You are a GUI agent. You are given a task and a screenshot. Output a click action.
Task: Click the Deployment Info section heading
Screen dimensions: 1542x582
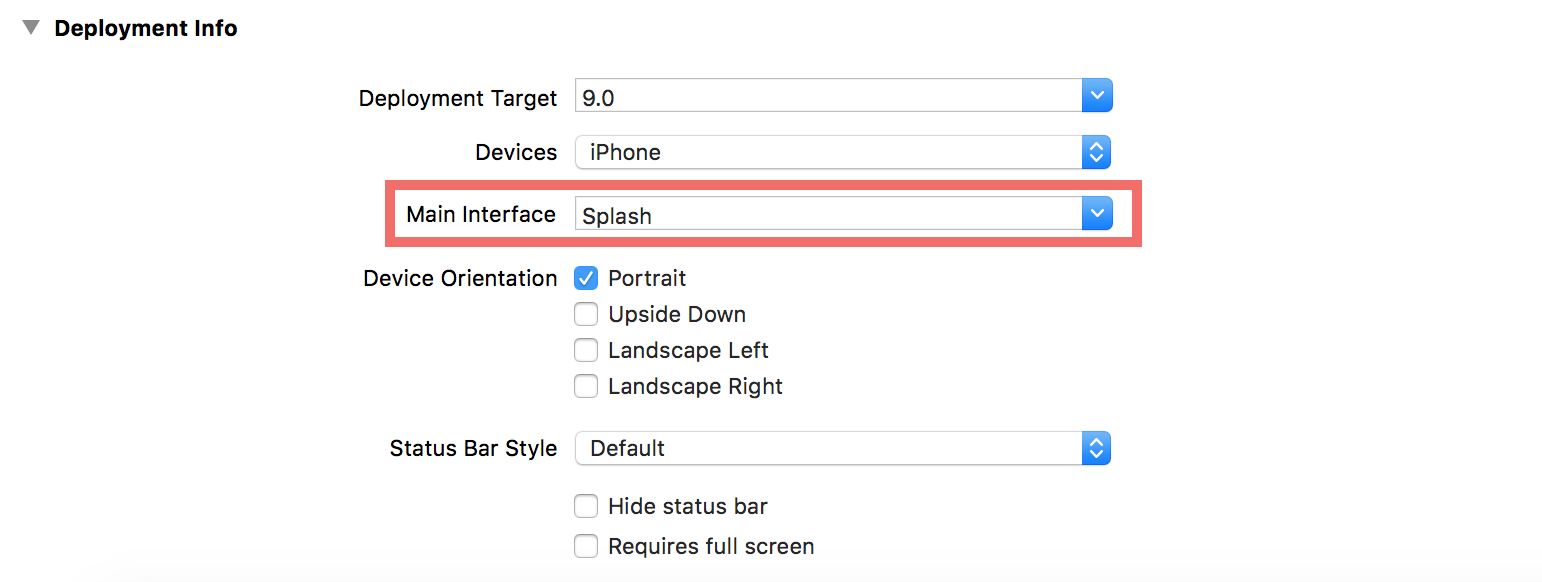coord(146,28)
